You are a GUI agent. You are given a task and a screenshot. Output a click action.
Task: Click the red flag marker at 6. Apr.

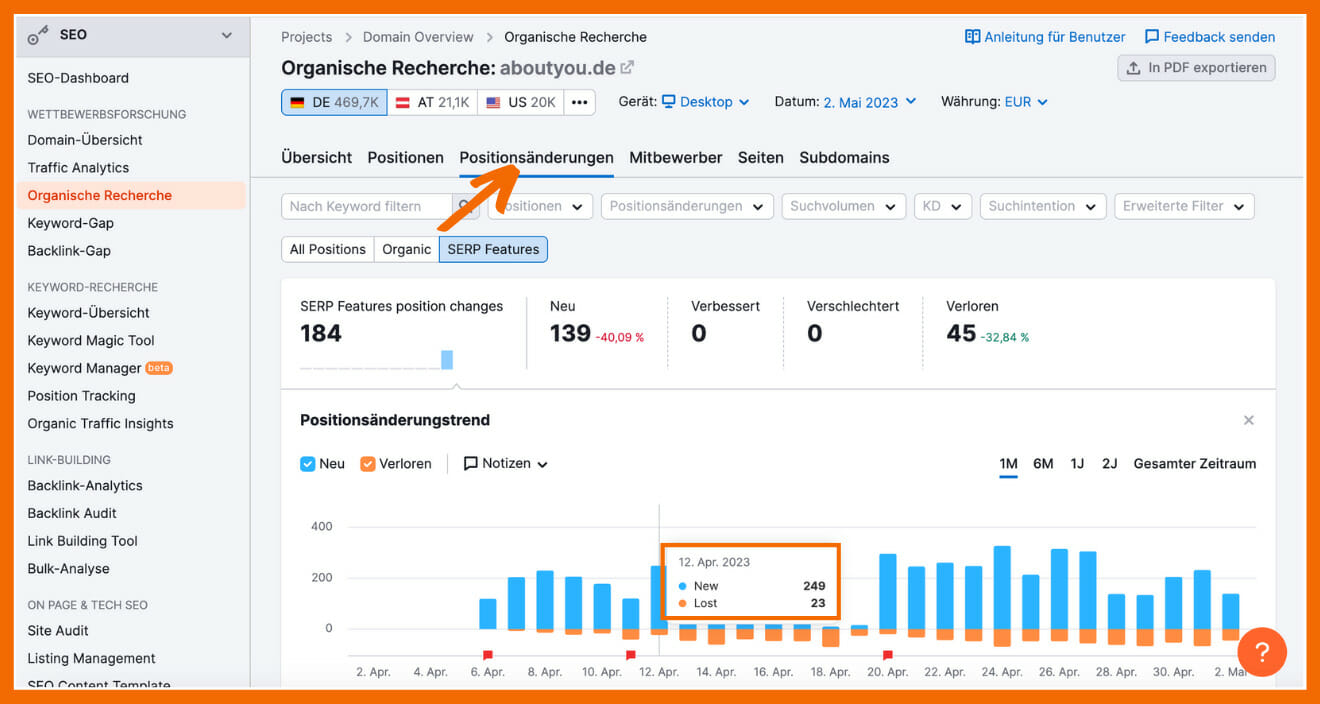tap(488, 655)
